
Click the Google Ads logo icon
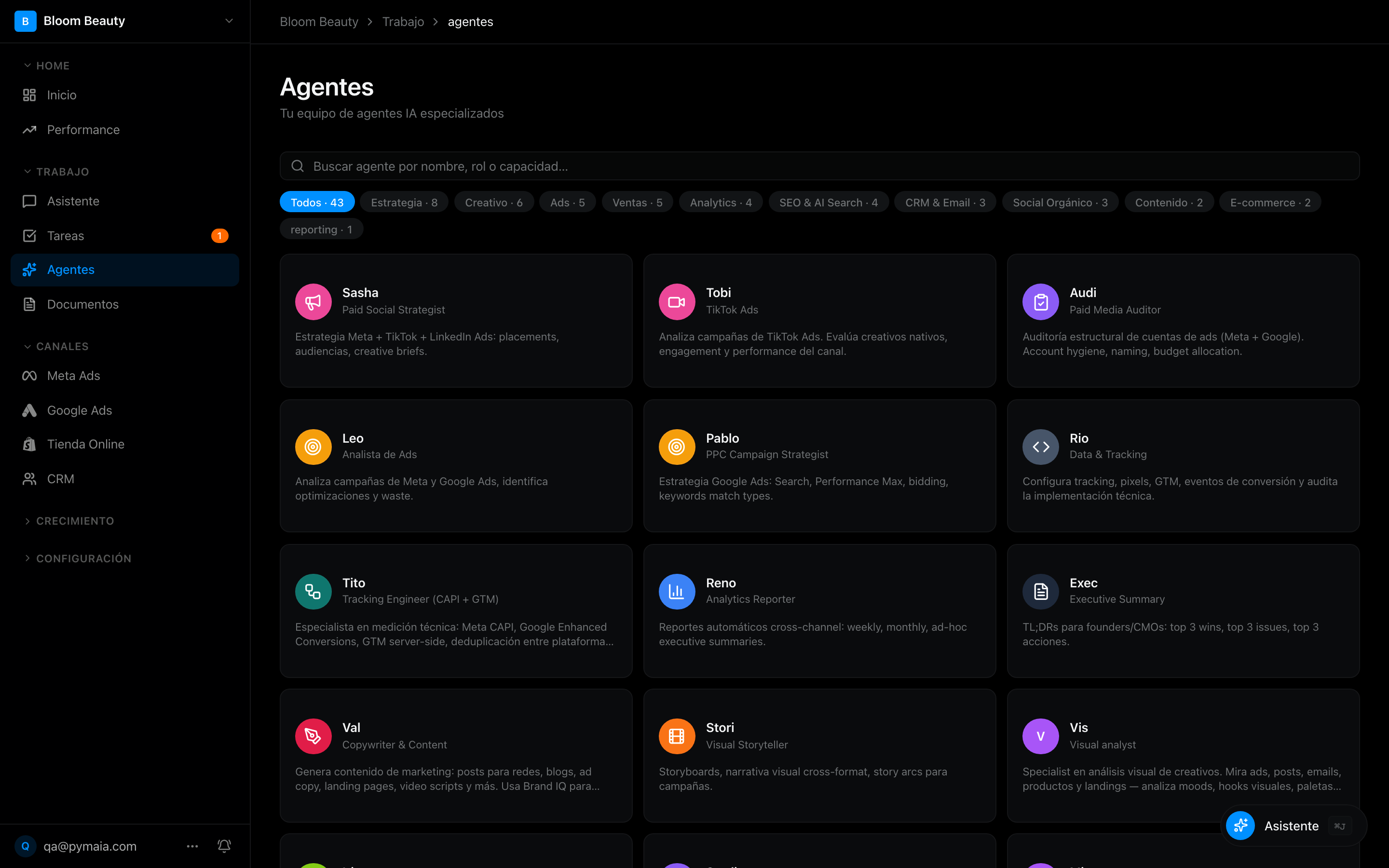[x=29, y=410]
